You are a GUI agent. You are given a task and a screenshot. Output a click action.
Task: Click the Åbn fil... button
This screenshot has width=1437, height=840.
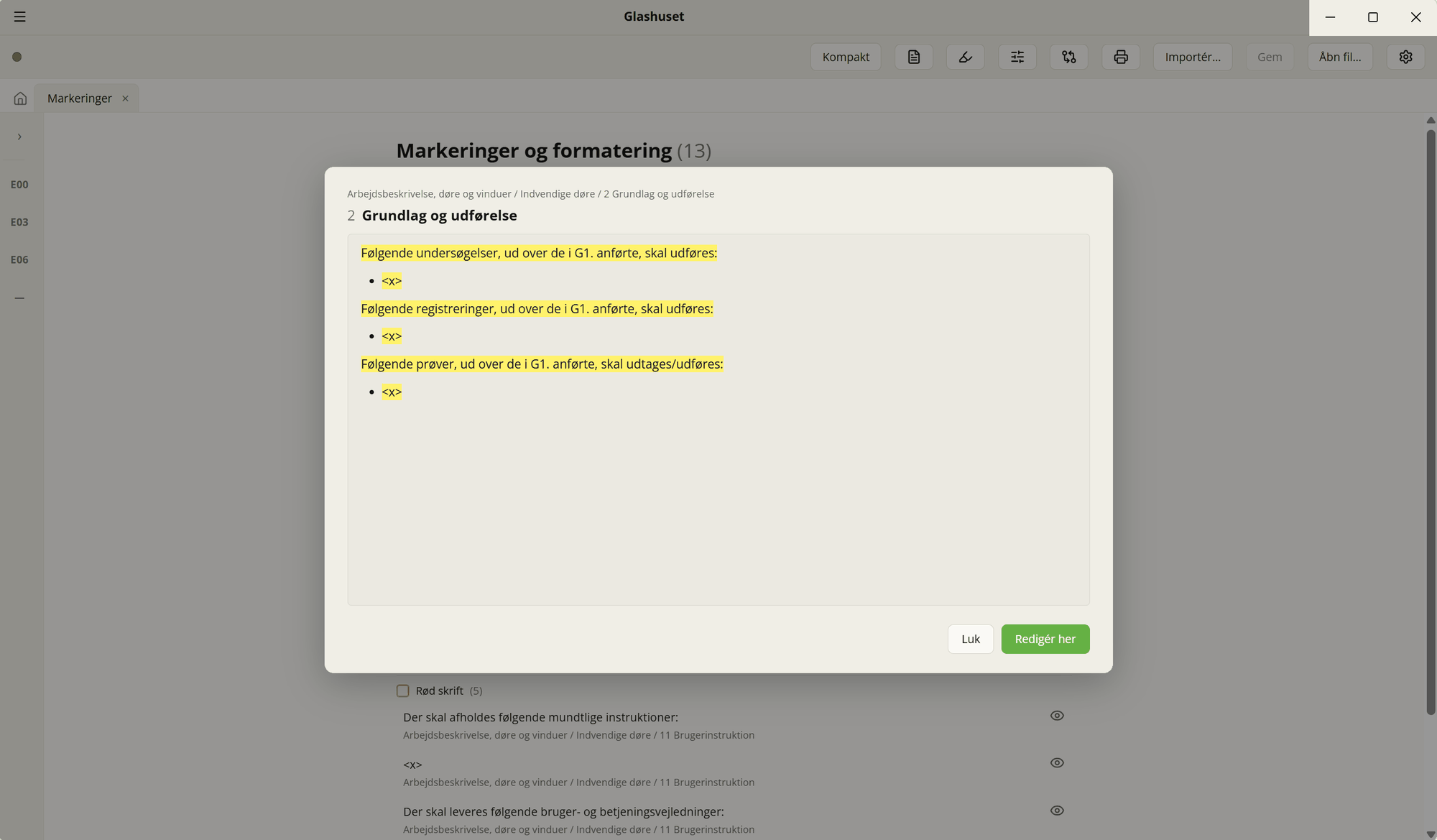point(1340,57)
